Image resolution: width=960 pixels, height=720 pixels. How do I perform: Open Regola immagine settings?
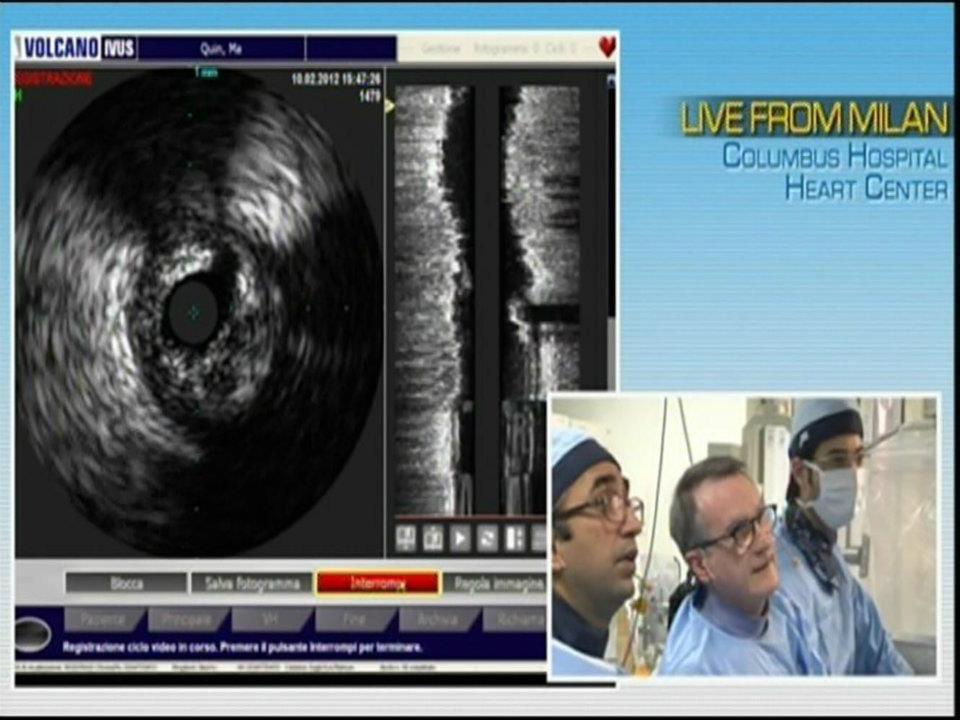496,583
